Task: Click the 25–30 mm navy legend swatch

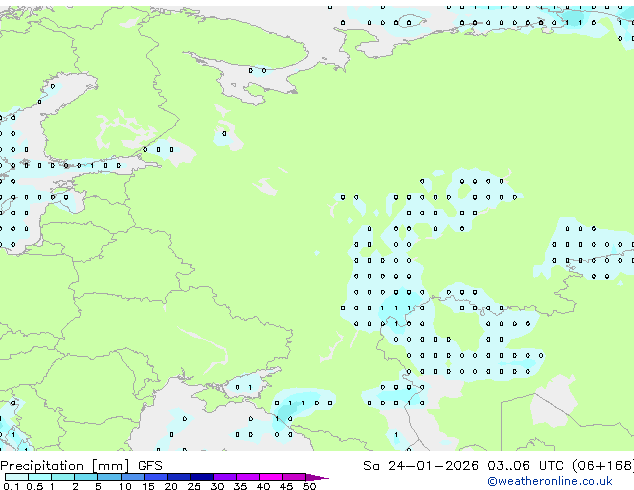Action: coord(202,477)
